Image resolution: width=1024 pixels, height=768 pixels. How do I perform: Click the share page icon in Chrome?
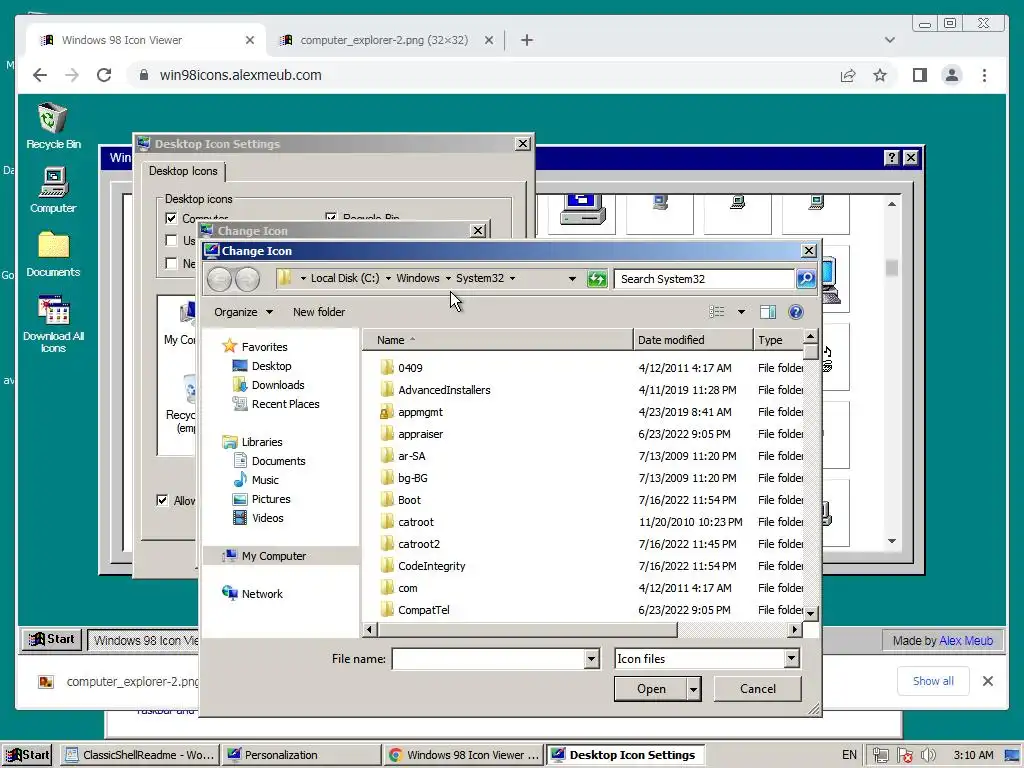[x=848, y=75]
